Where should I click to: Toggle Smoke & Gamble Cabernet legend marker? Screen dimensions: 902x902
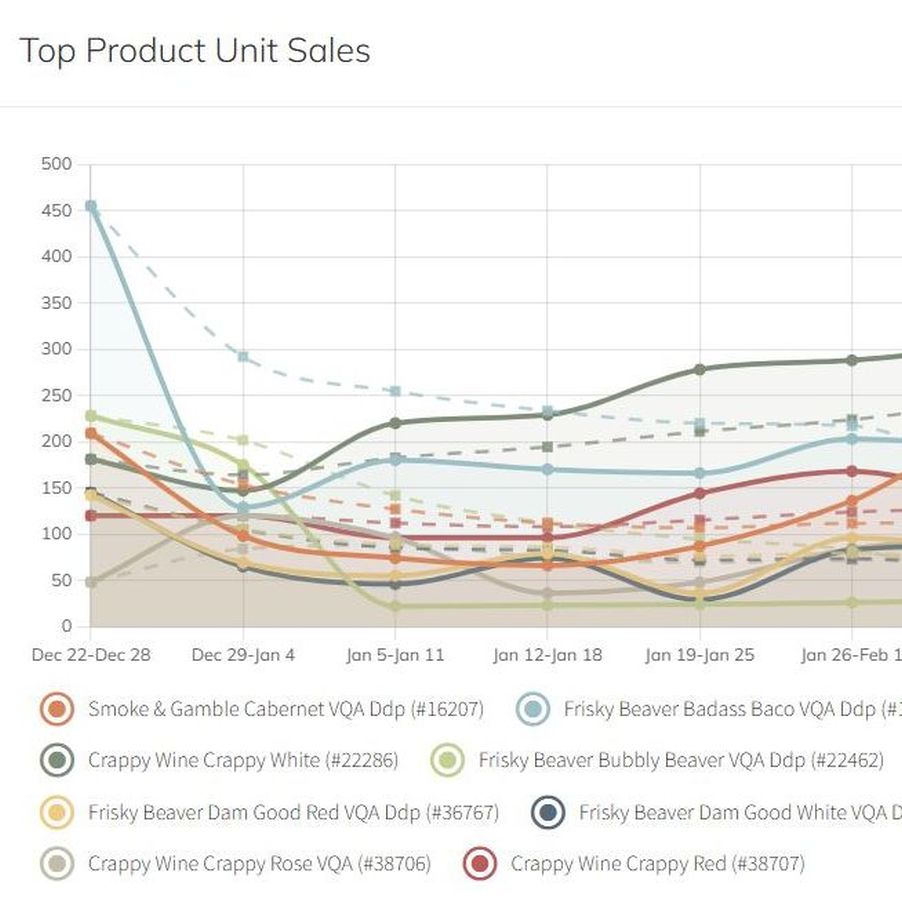59,709
